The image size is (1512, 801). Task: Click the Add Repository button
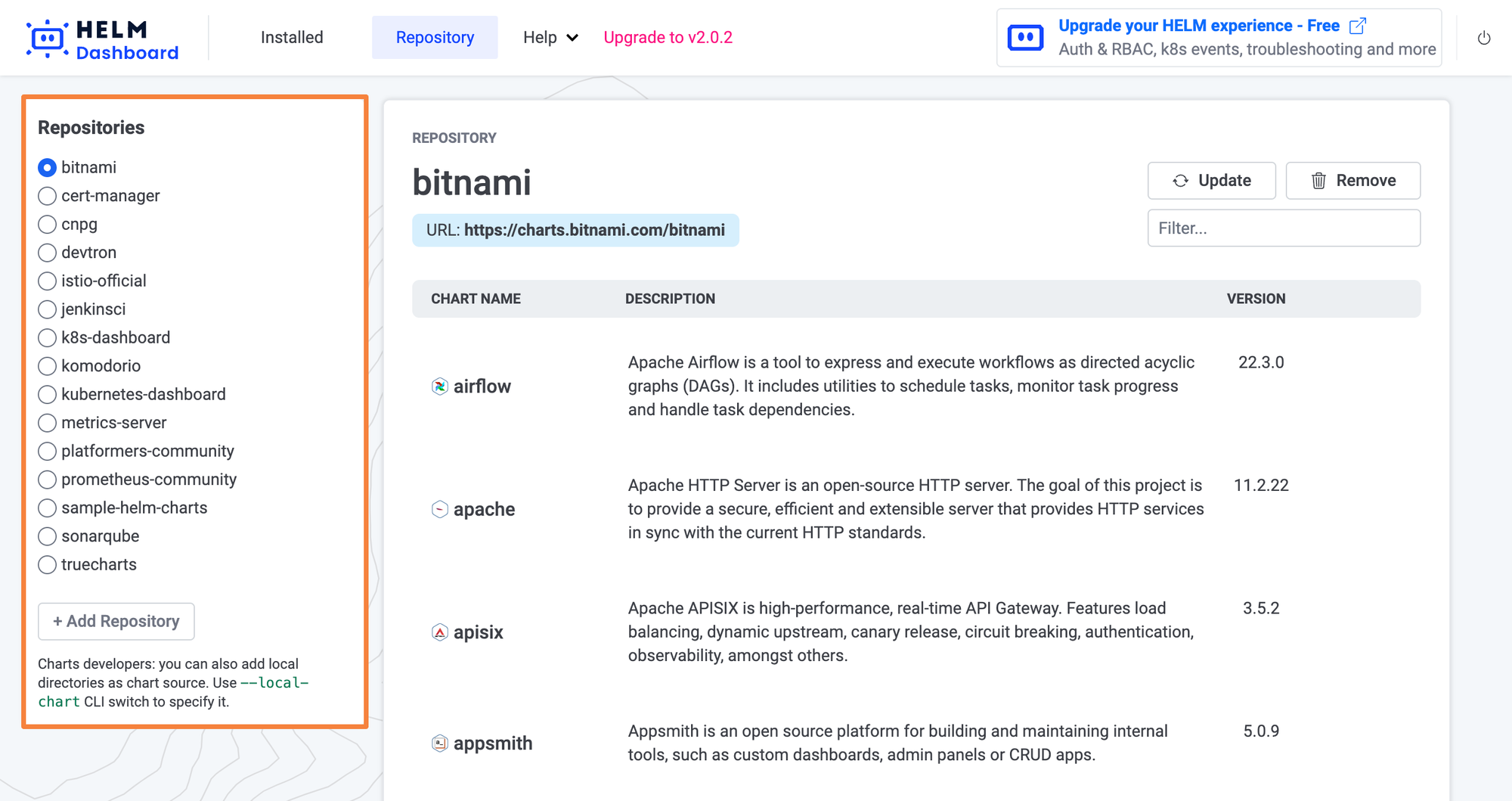[116, 622]
